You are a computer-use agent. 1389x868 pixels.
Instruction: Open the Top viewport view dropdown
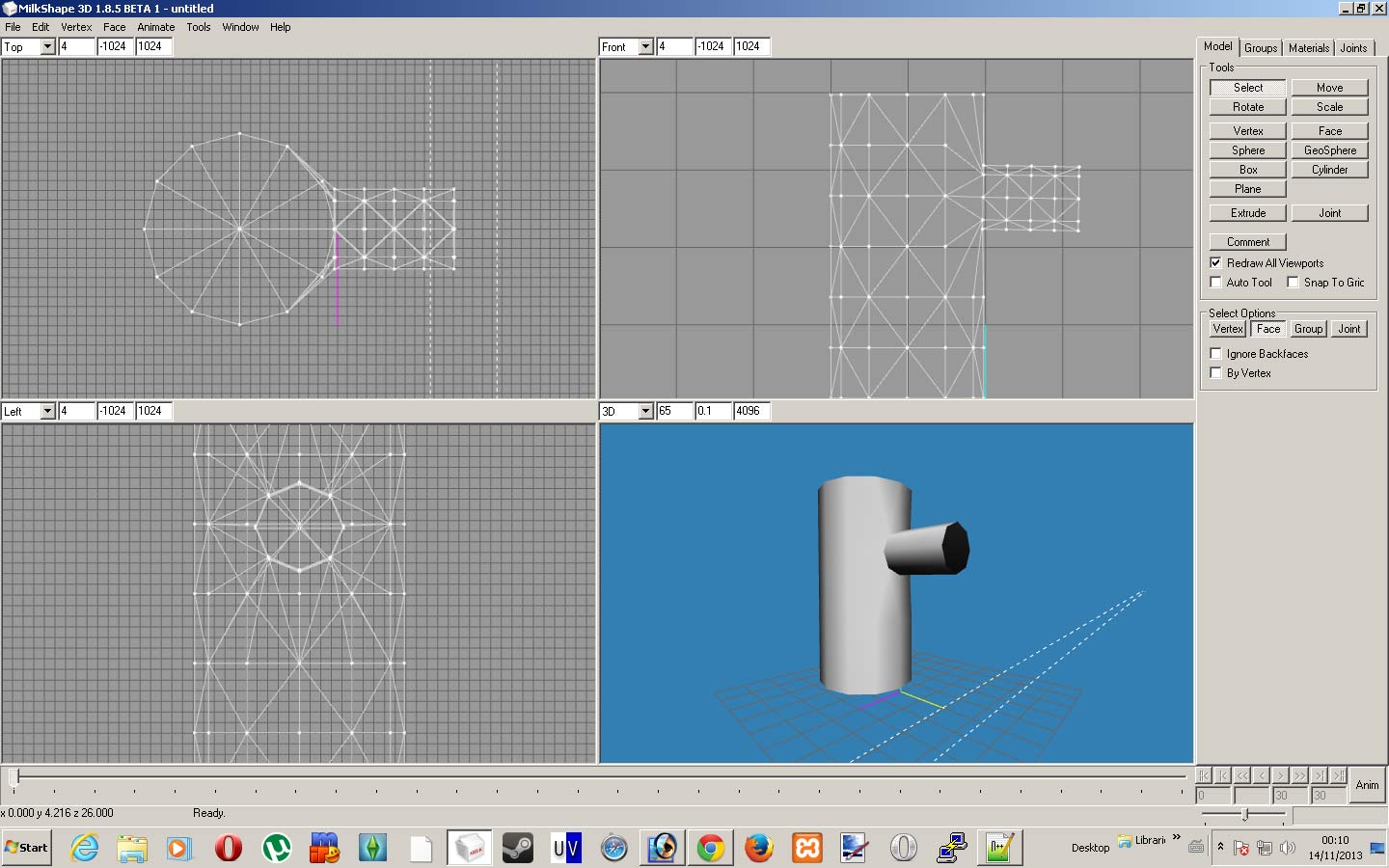pyautogui.click(x=47, y=46)
